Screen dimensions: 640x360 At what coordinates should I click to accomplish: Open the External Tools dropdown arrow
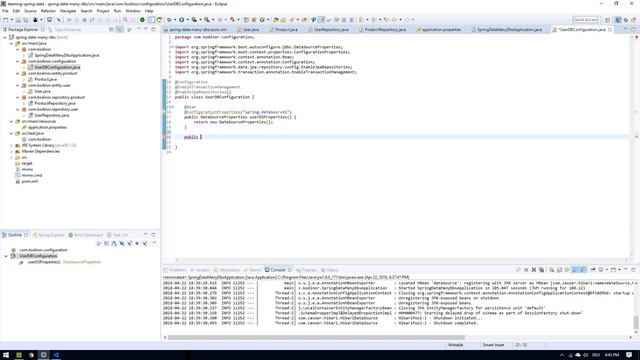click(x=213, y=20)
